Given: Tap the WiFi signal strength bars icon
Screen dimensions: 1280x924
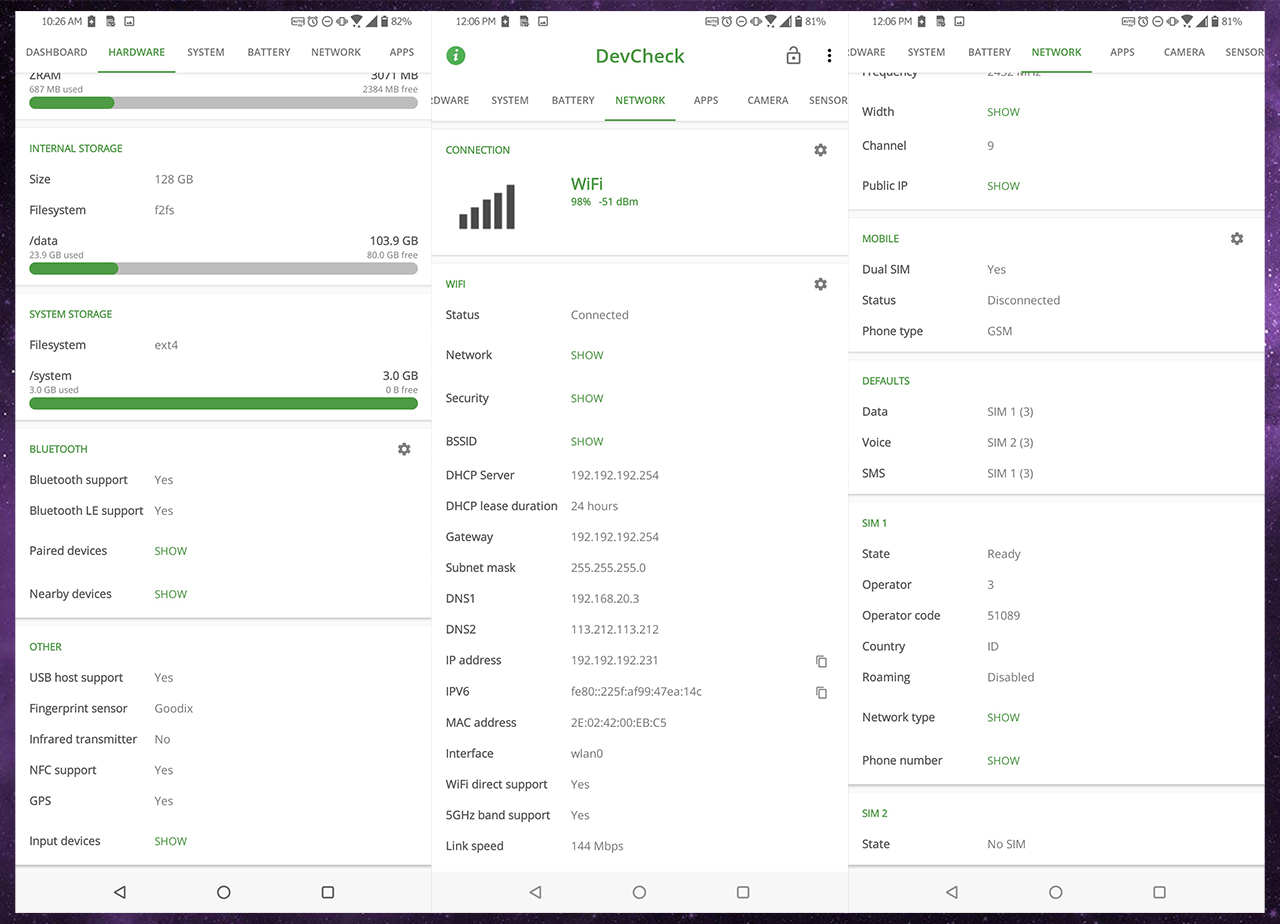Looking at the screenshot, I should [x=487, y=206].
